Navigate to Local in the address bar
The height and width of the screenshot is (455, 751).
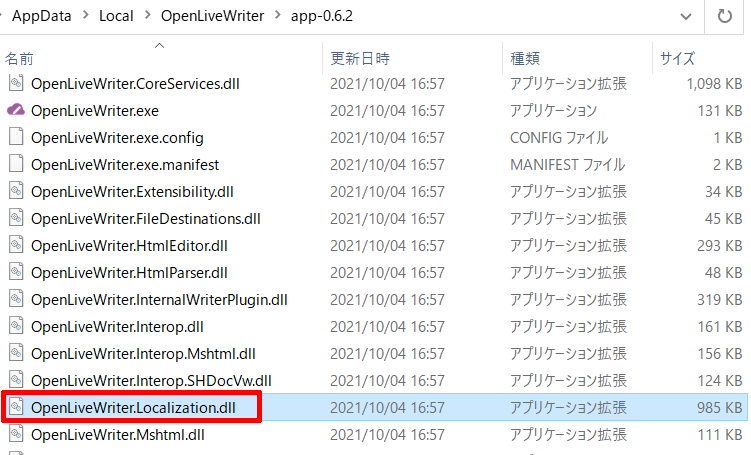point(116,16)
